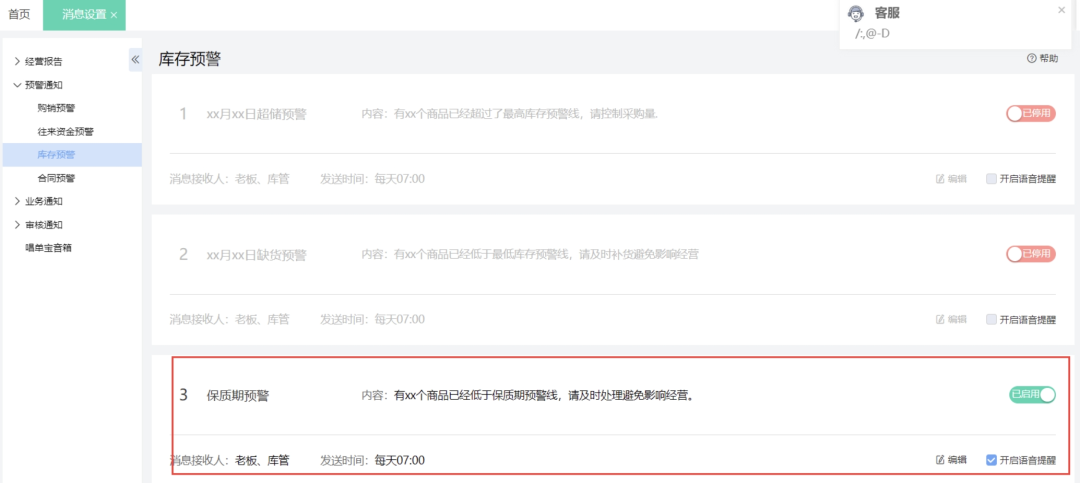
Task: Close the 客服 chat popup
Action: [x=1061, y=10]
